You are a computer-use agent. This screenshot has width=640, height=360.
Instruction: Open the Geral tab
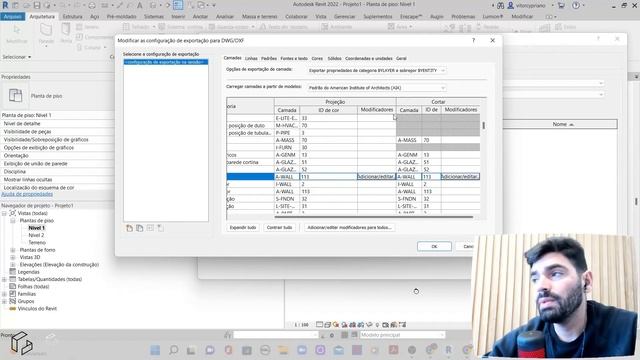401,58
